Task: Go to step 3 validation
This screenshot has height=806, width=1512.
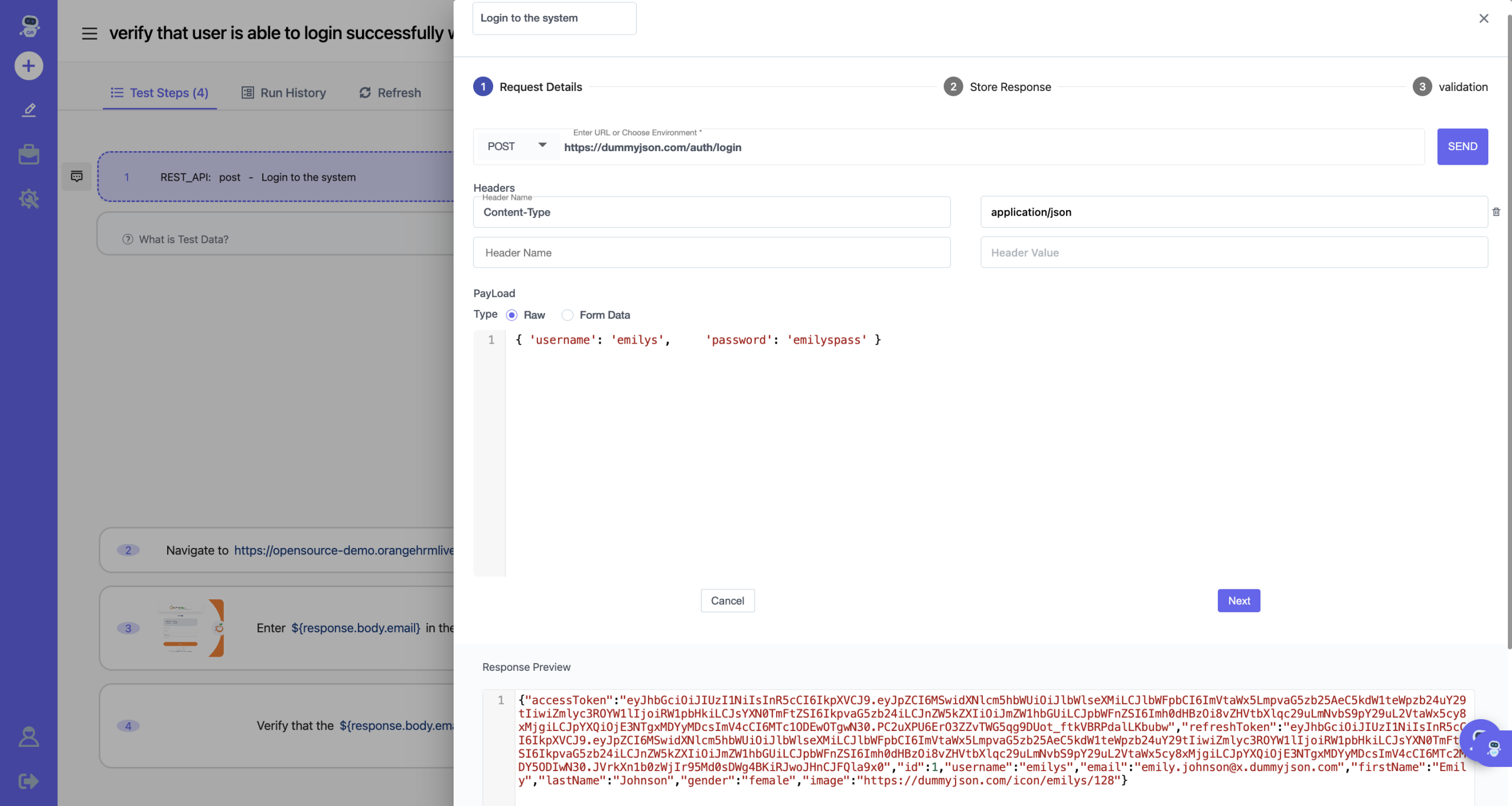Action: coord(1450,87)
